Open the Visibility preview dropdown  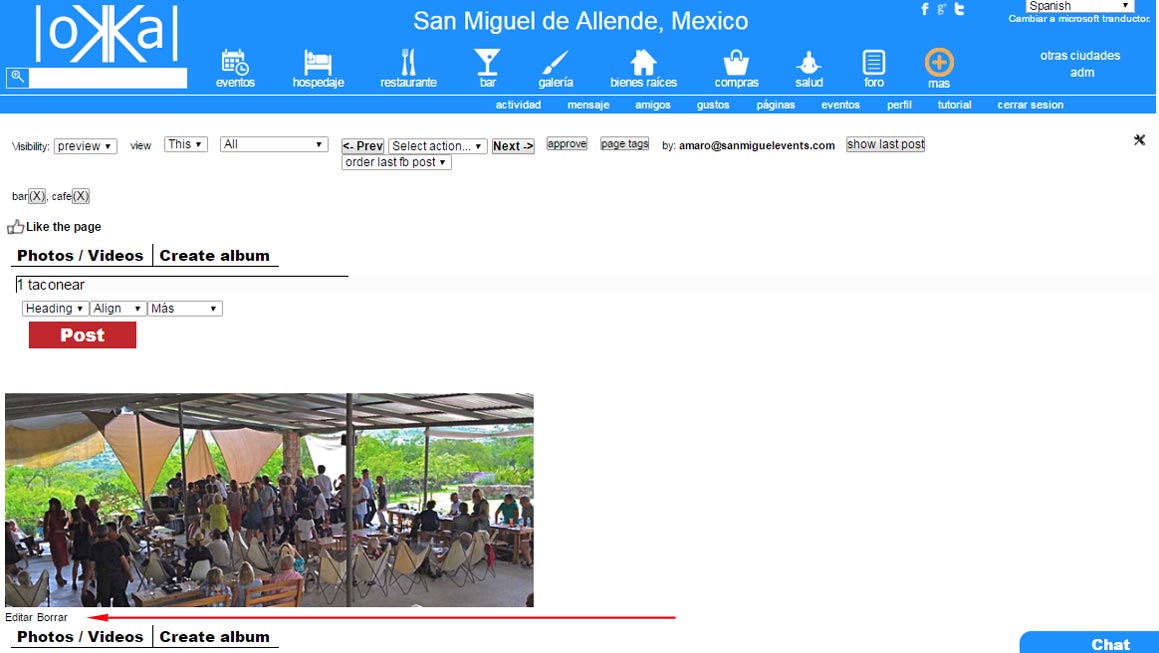pyautogui.click(x=85, y=146)
